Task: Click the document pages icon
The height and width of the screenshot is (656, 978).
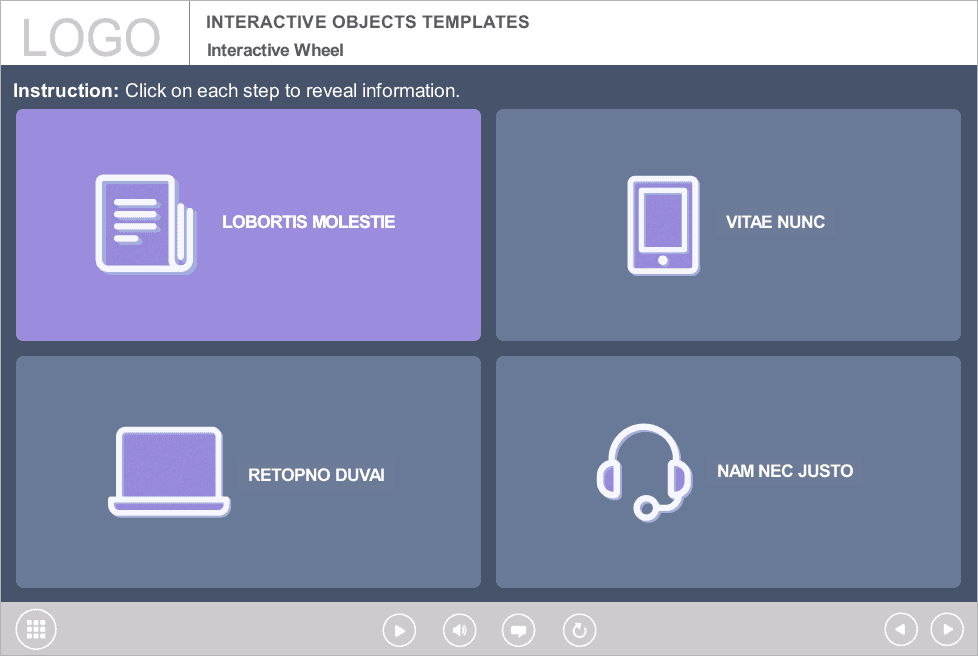Action: 145,224
